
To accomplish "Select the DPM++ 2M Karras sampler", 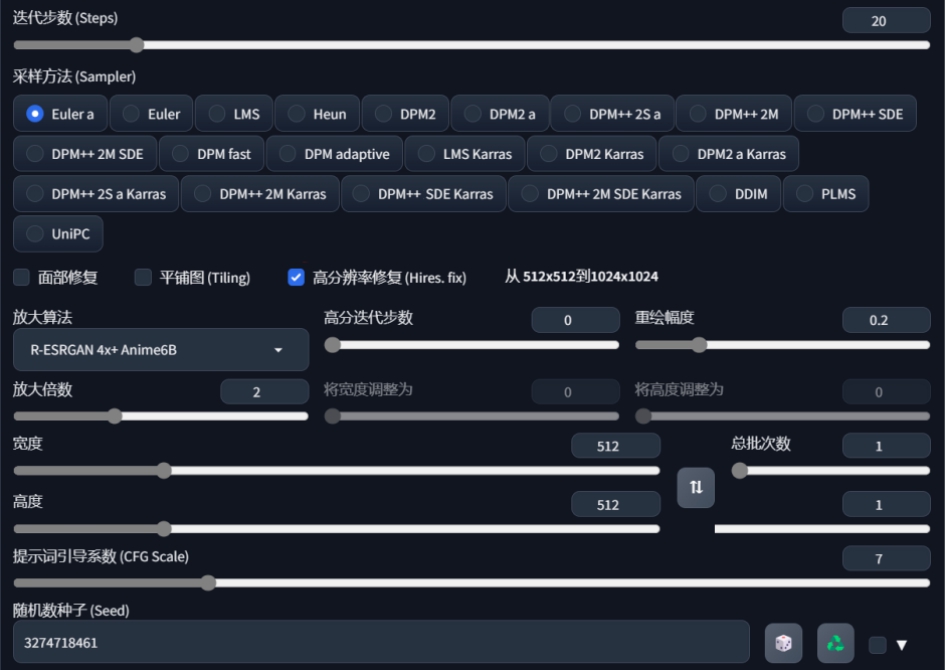I will (260, 194).
